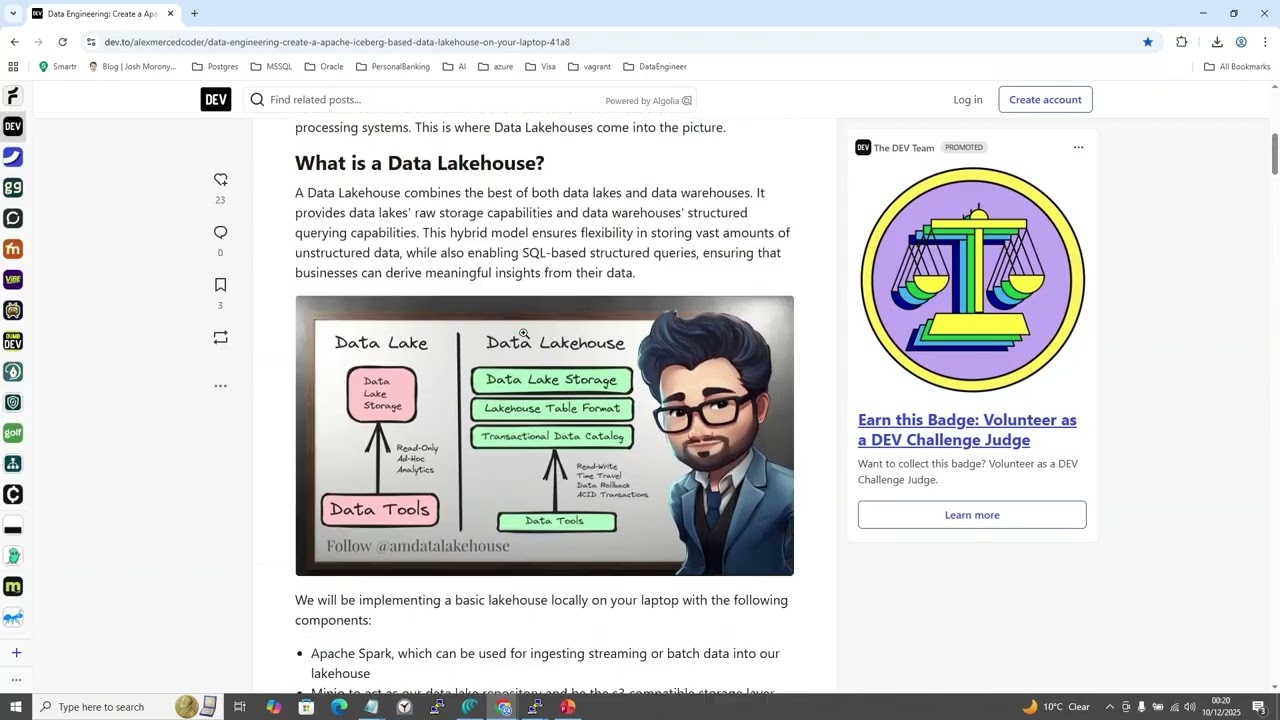Click the green golf sidebar icon

[13, 433]
